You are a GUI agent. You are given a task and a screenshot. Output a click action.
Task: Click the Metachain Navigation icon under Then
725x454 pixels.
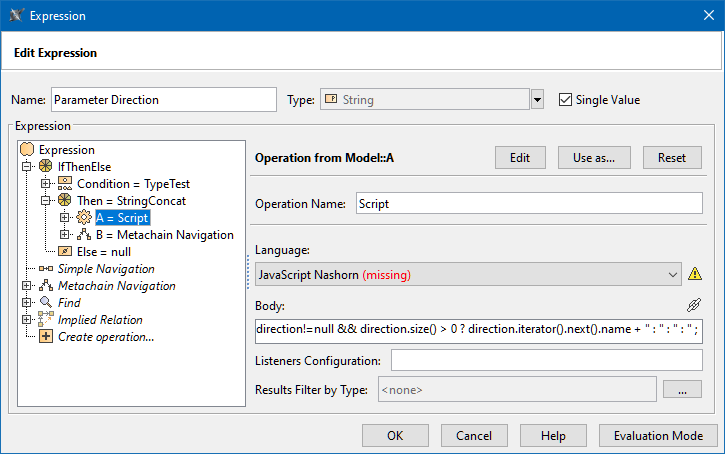84,235
